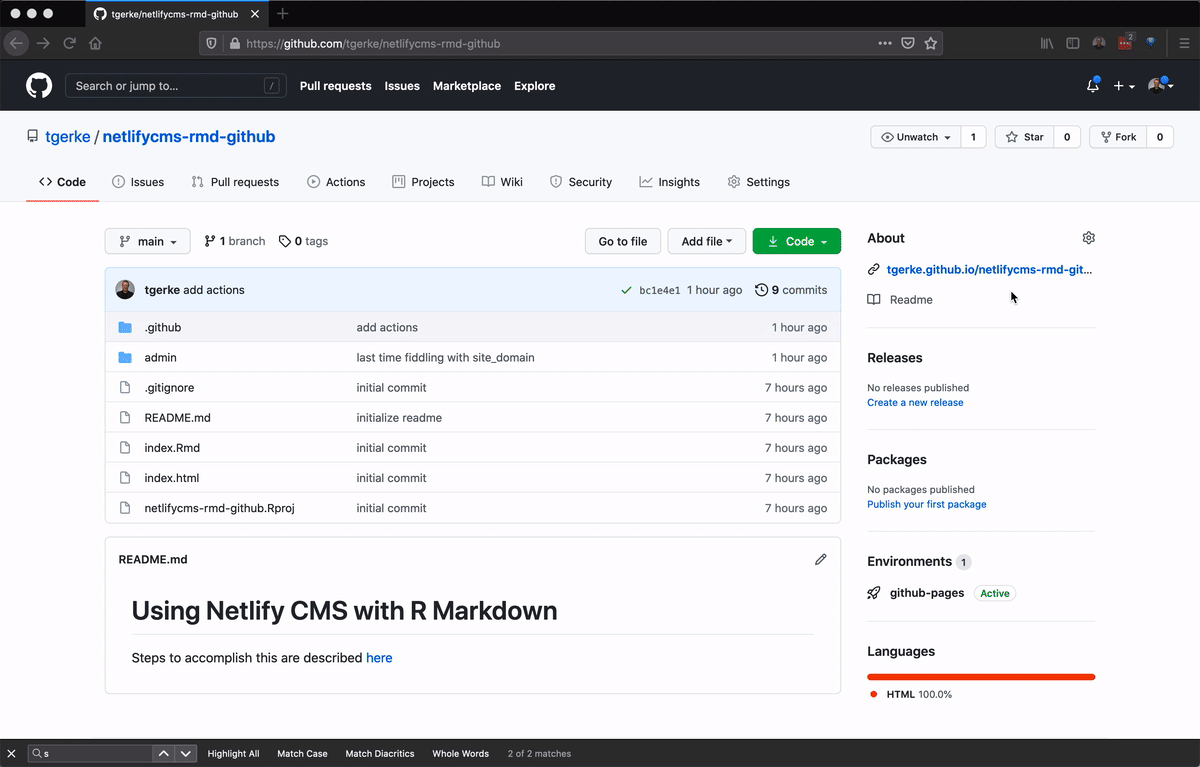The width and height of the screenshot is (1200, 767).
Task: Click the github-pages rocket icon
Action: point(874,593)
